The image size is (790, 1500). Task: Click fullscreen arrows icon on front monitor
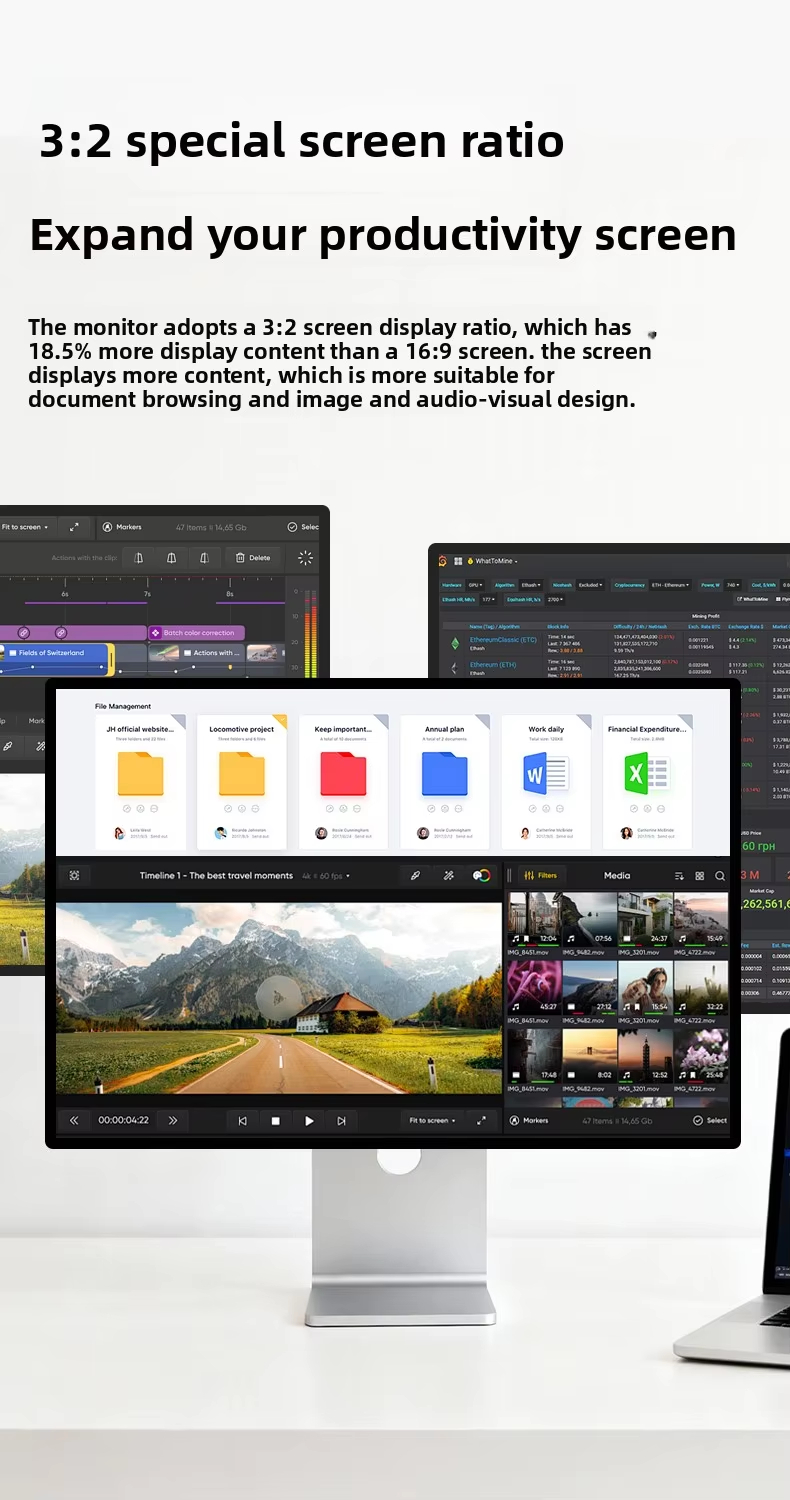tap(481, 1121)
